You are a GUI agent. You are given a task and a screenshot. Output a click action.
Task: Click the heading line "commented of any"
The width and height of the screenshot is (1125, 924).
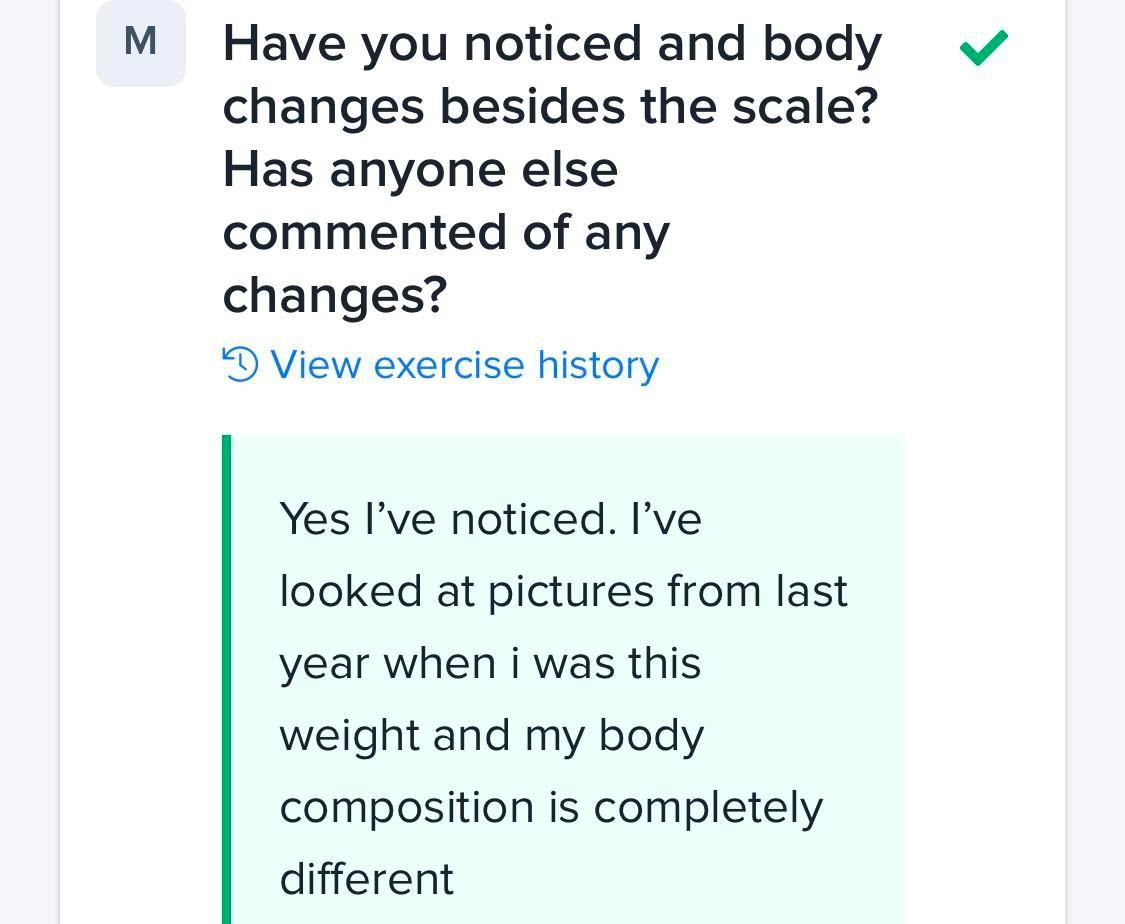tap(446, 232)
